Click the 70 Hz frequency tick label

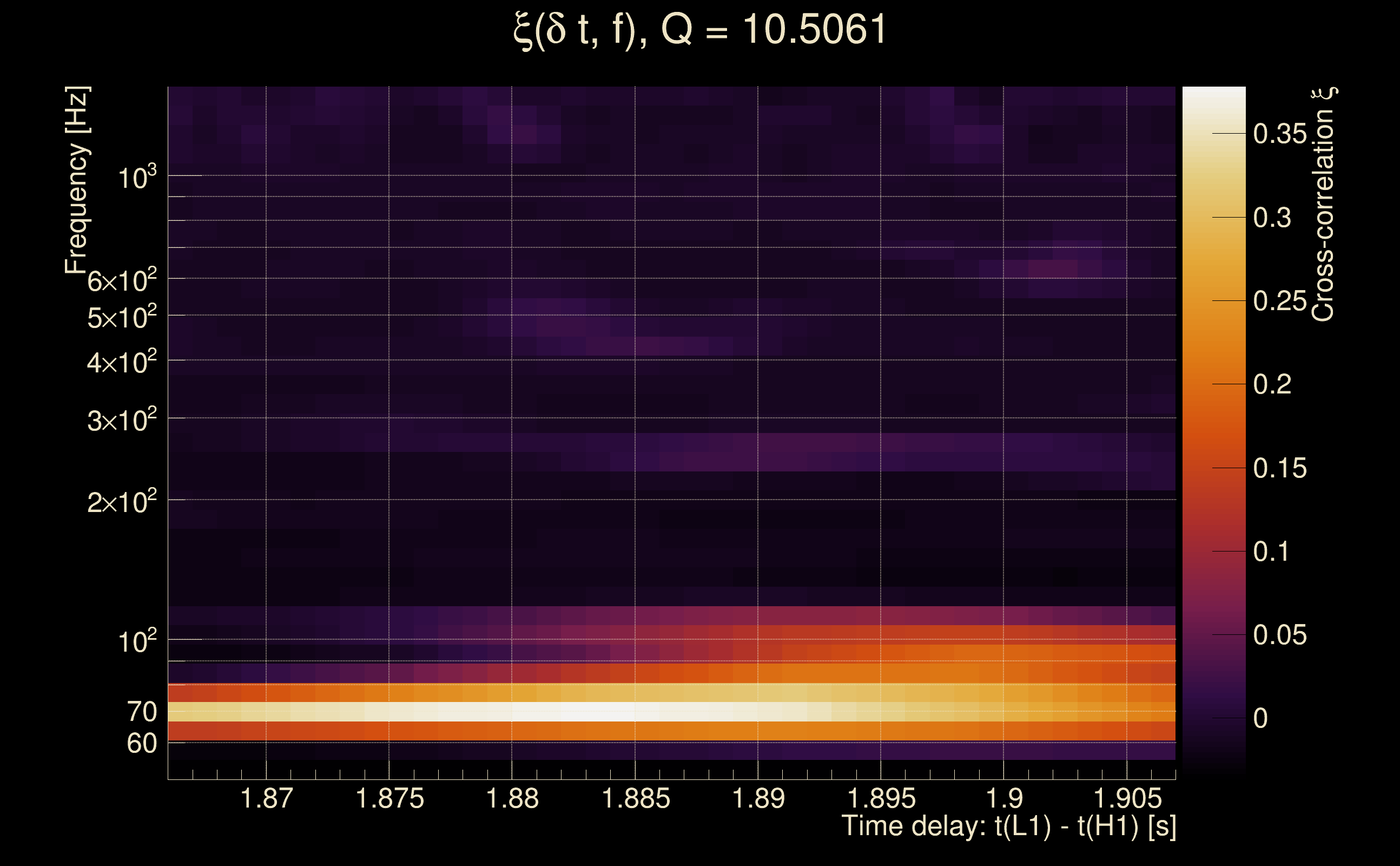(x=141, y=712)
